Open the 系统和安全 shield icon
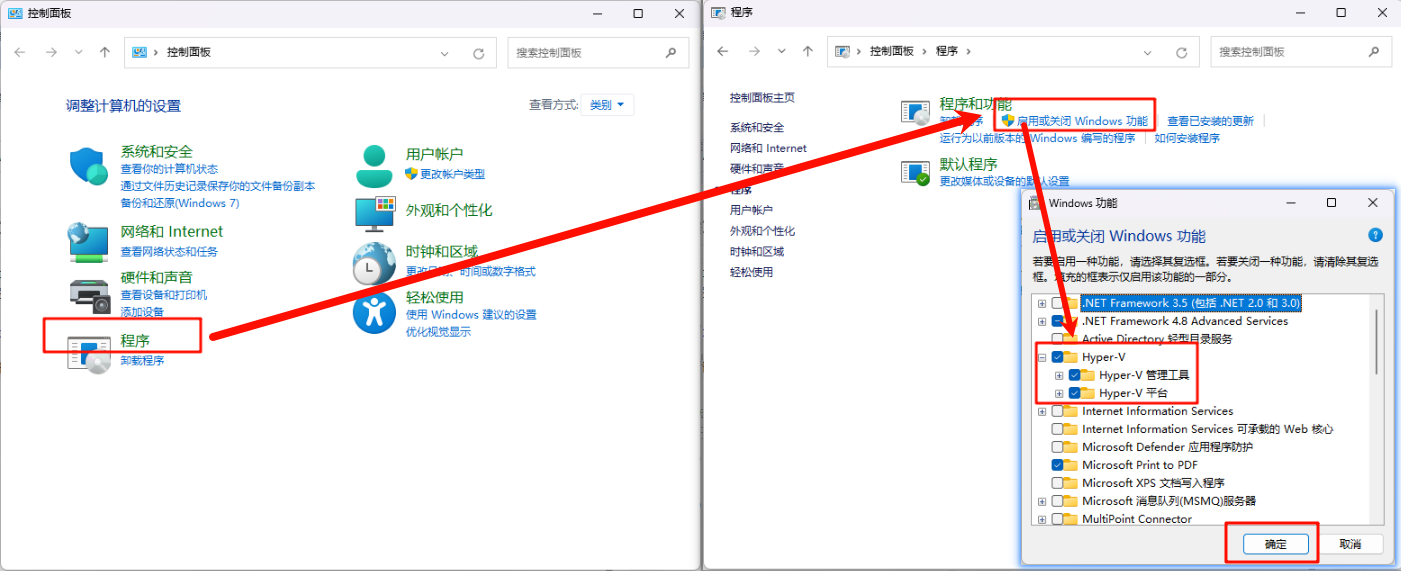Viewport: 1401px width, 571px height. point(88,165)
